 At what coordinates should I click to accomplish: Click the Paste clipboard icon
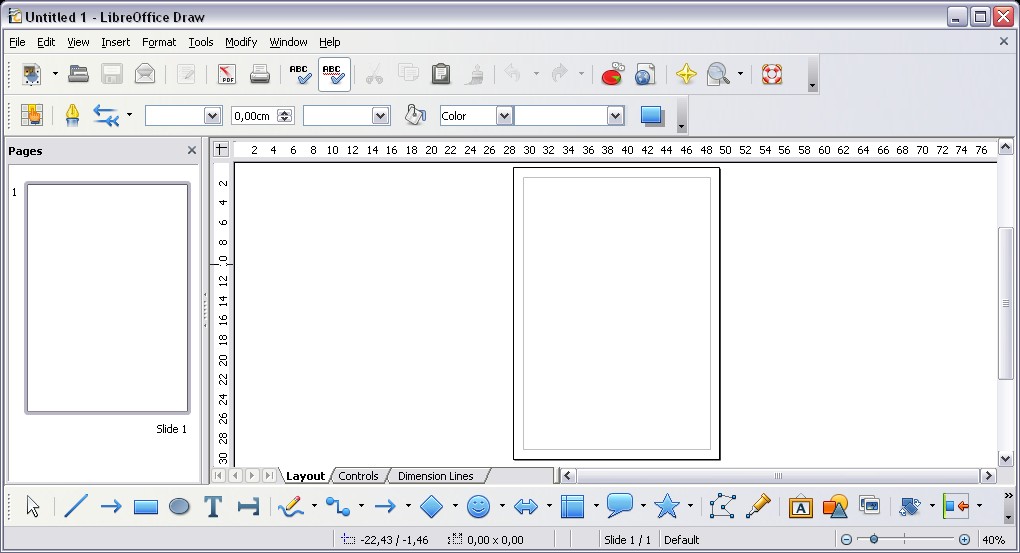(441, 74)
